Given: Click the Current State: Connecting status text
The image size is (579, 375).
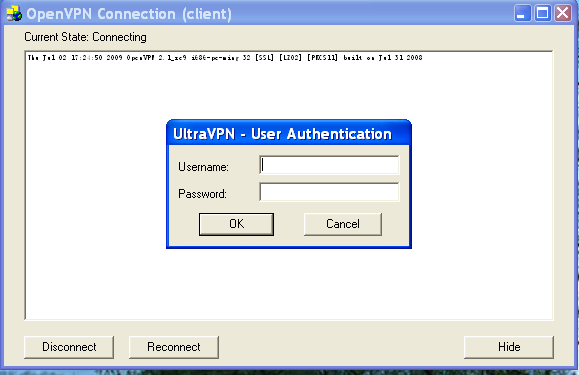Looking at the screenshot, I should click(85, 37).
